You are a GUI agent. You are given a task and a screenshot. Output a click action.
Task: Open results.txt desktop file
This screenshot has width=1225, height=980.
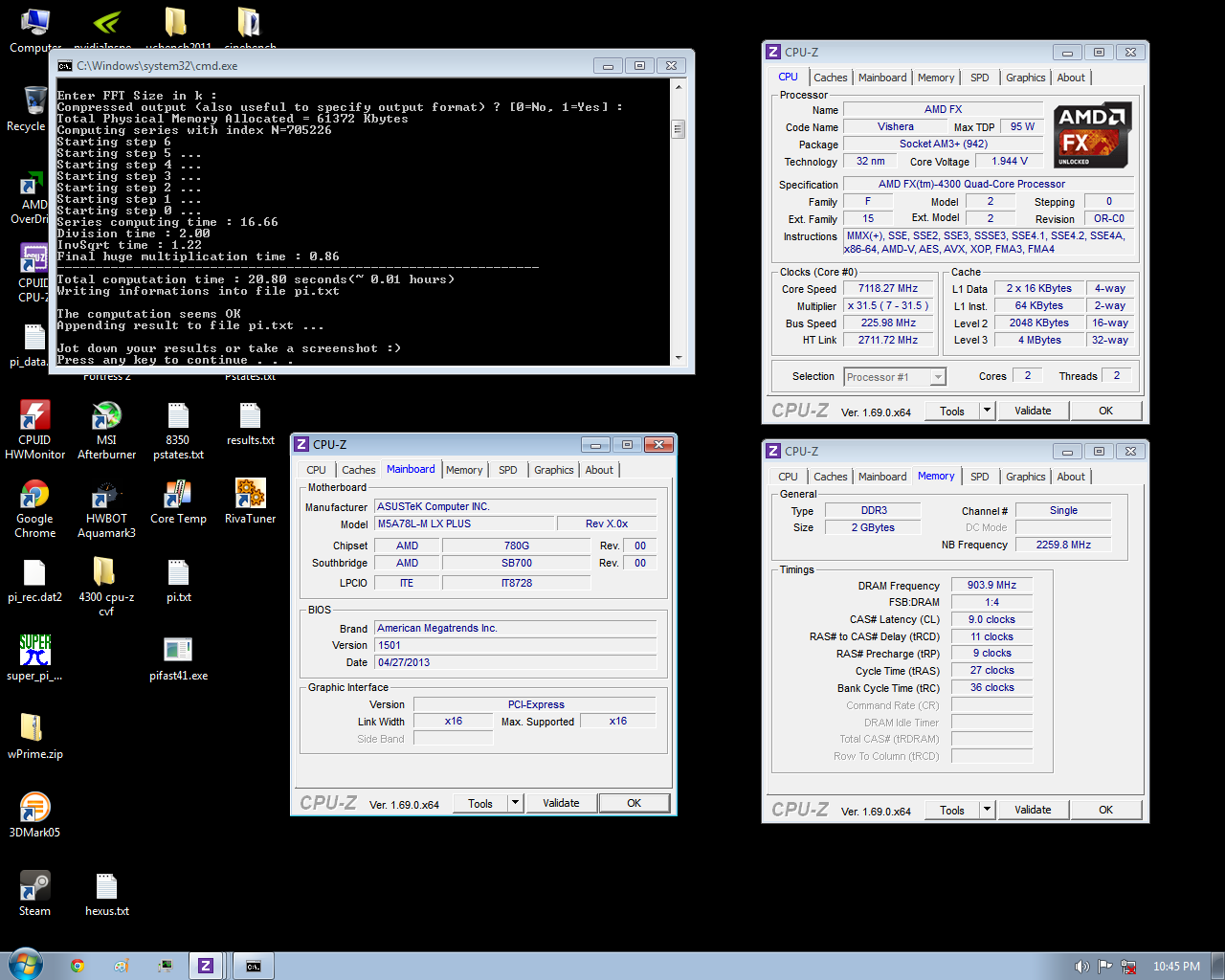pos(250,424)
